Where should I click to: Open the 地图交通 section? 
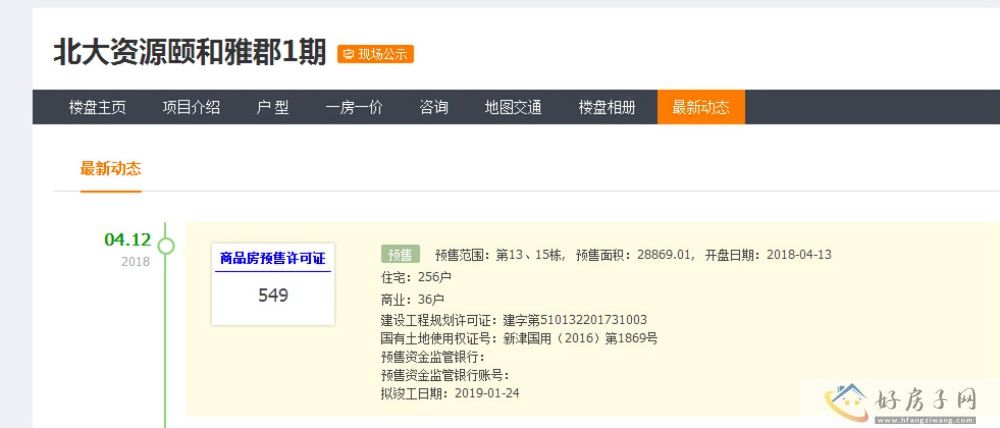[x=513, y=108]
